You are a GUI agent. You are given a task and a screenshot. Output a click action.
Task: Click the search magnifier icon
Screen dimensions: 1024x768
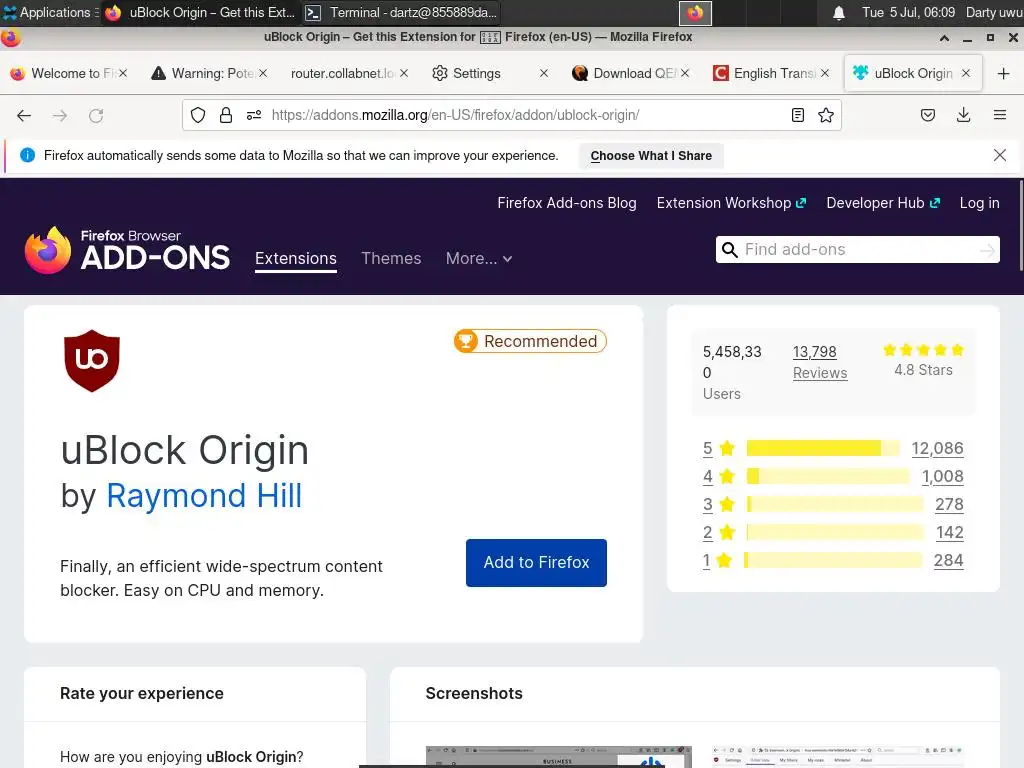730,250
